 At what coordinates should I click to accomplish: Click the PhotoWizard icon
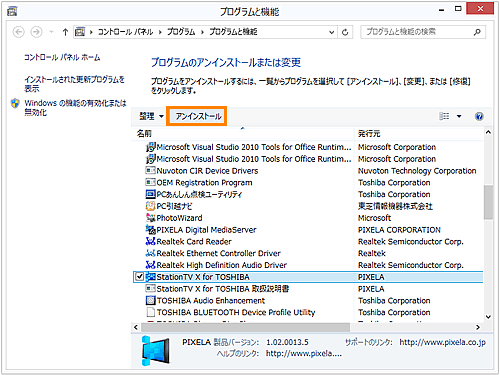[x=151, y=218]
